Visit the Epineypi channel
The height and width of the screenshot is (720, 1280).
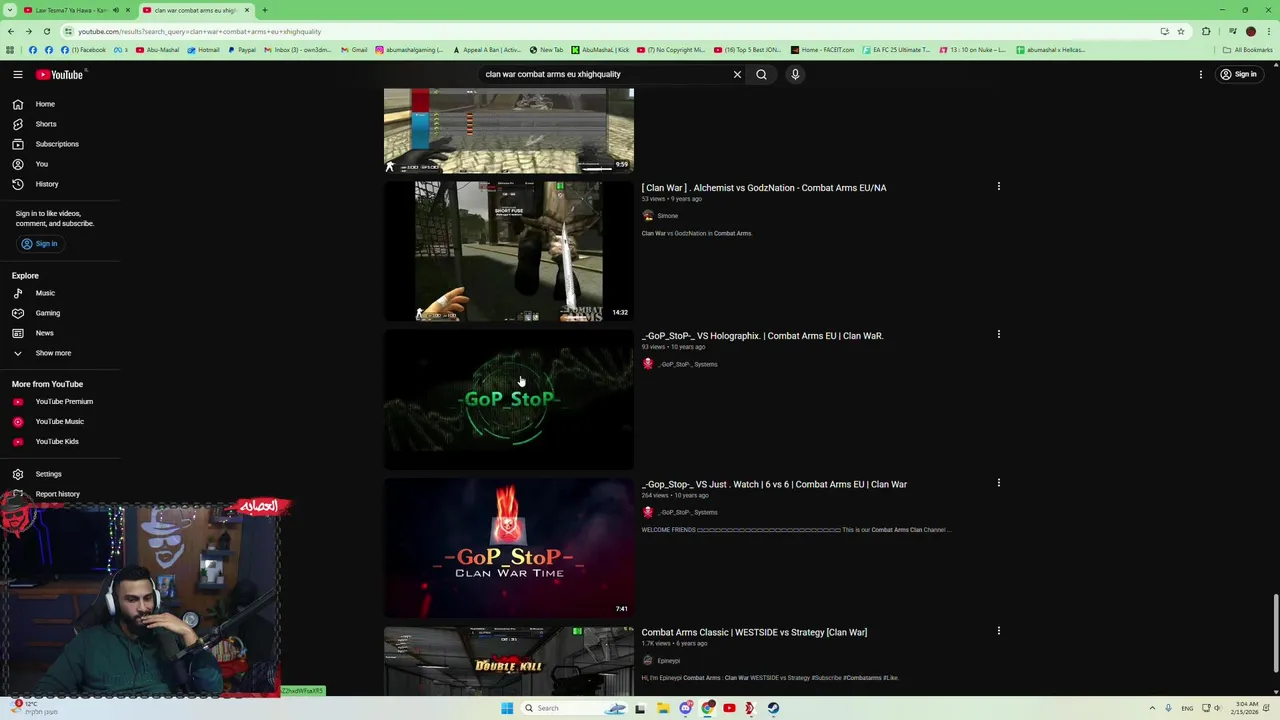click(x=668, y=661)
